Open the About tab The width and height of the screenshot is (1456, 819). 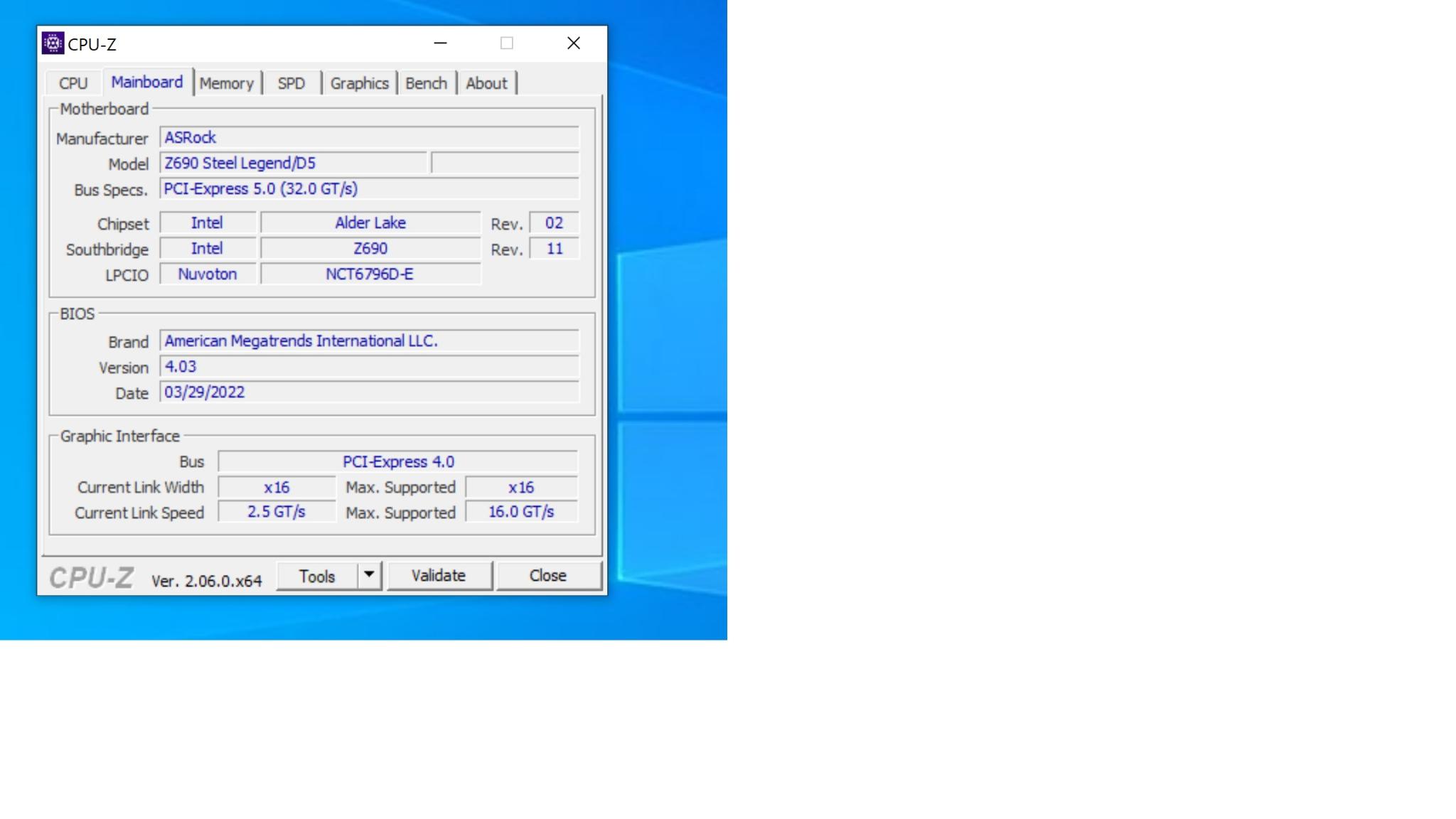(x=486, y=83)
